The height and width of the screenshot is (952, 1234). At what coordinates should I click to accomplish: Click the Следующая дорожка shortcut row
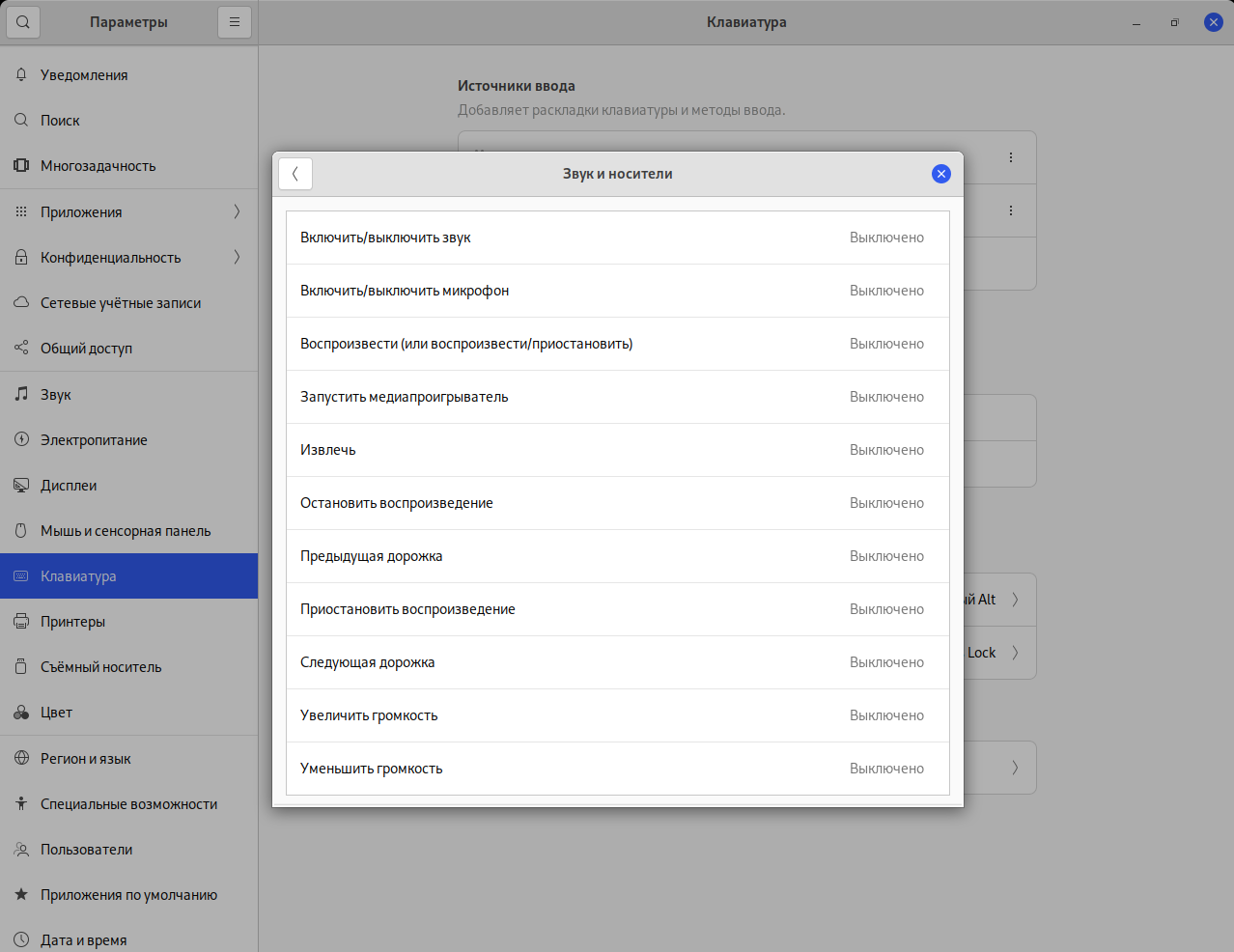click(617, 662)
